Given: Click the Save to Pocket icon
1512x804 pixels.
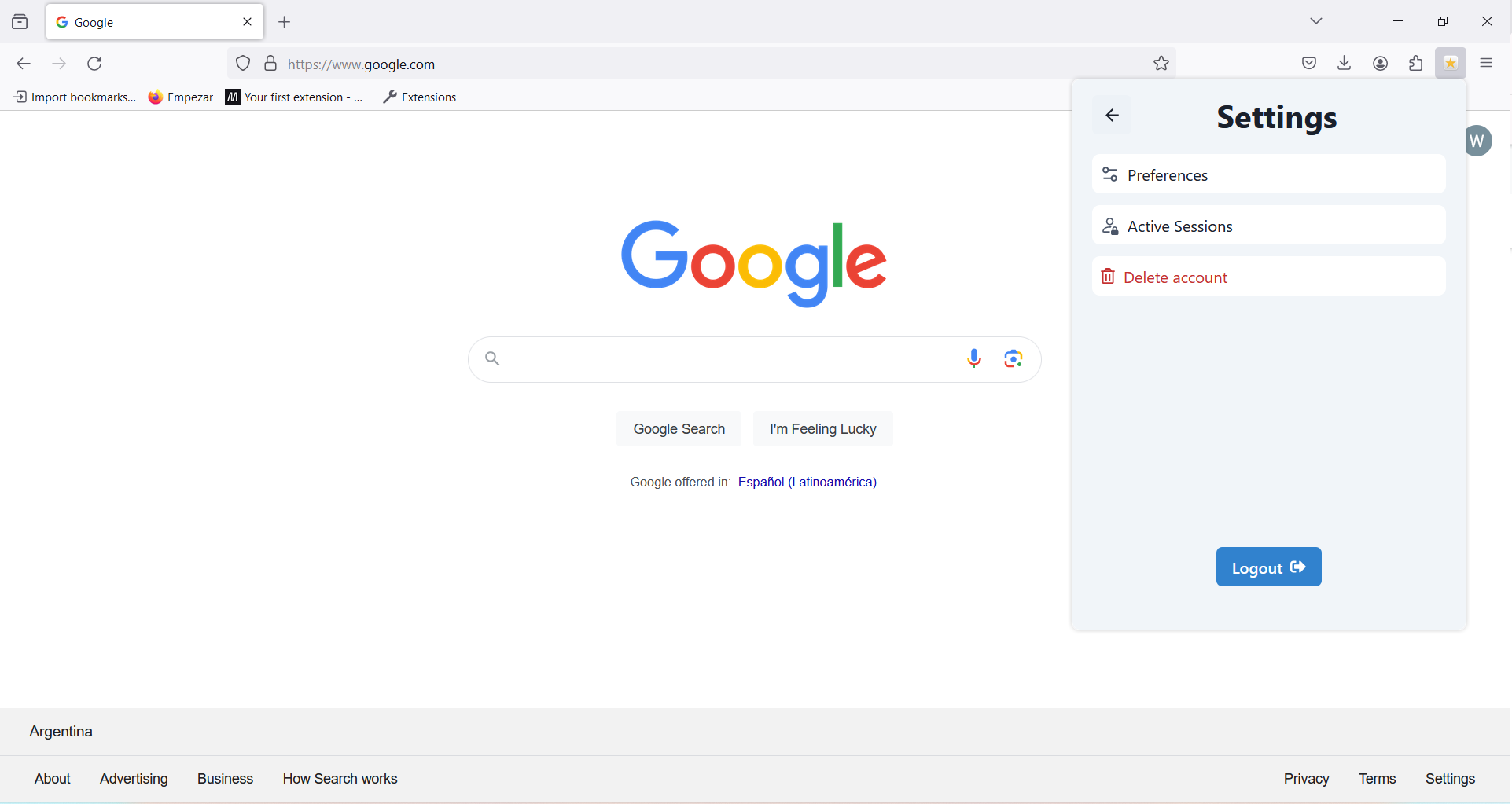Looking at the screenshot, I should tap(1309, 63).
